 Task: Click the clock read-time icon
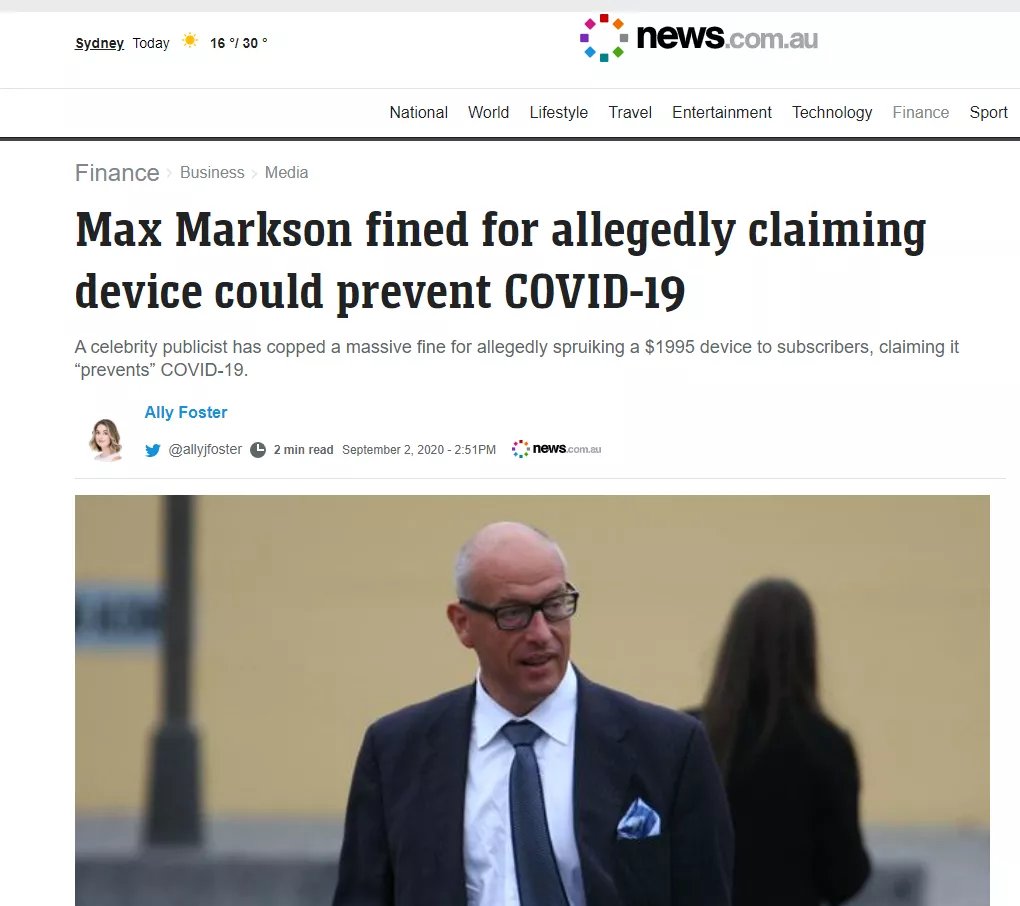(258, 449)
